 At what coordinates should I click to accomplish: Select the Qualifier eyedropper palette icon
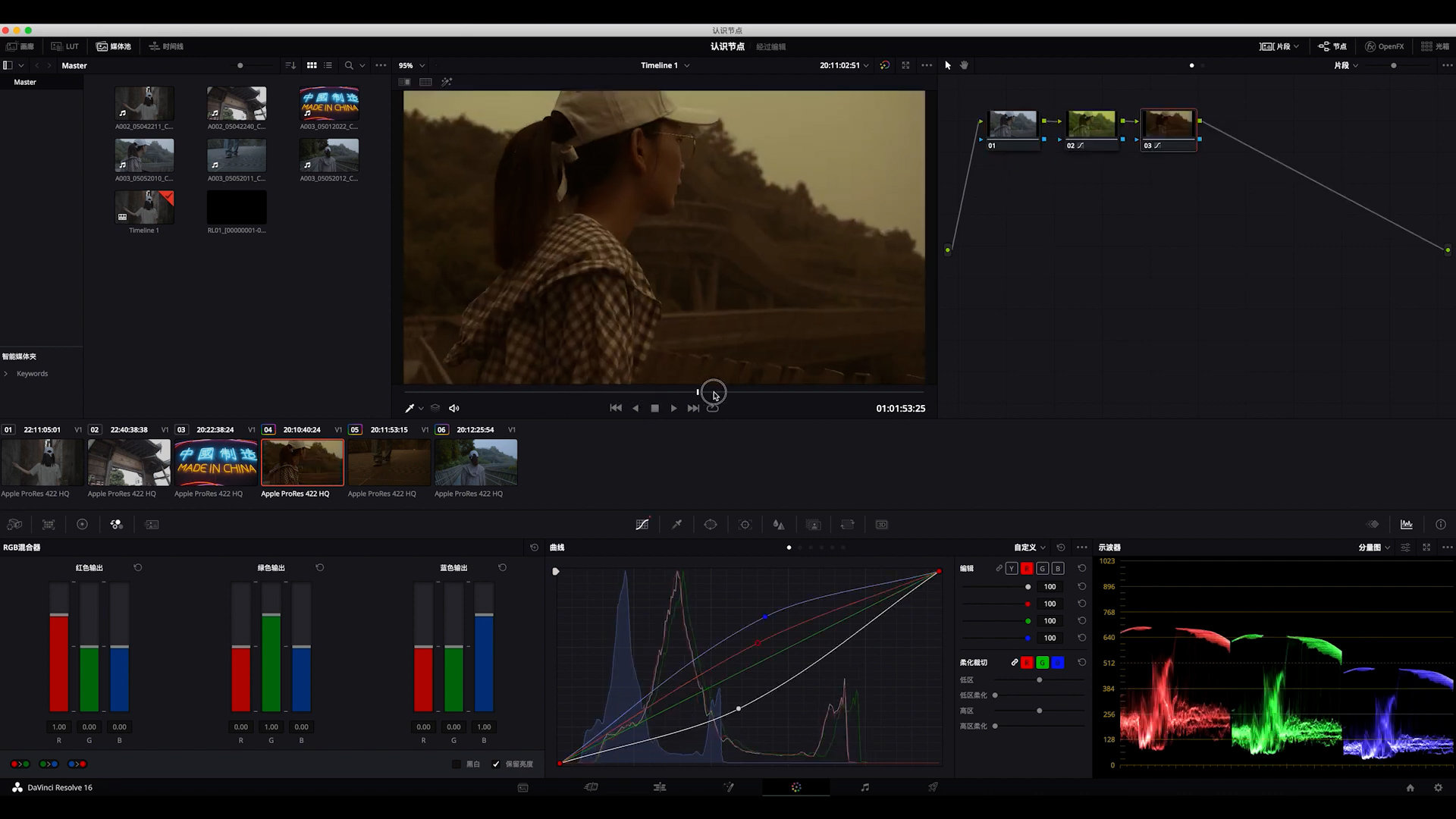click(x=676, y=525)
